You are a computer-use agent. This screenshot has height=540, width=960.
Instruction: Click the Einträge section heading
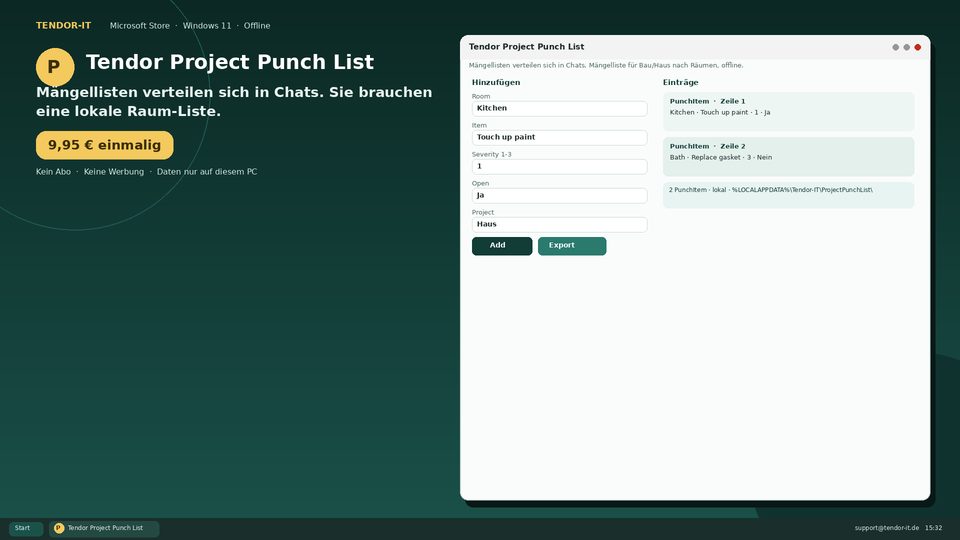click(680, 82)
